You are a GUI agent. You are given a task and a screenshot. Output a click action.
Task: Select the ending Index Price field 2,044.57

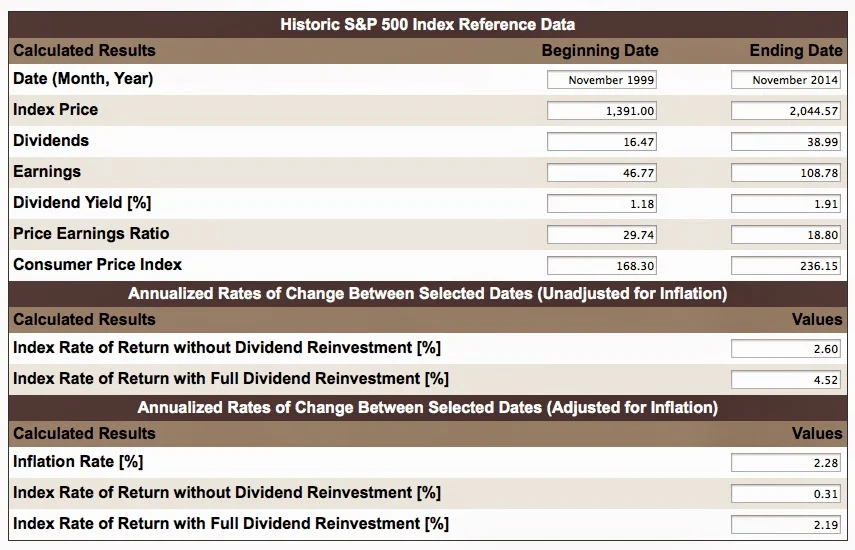tap(786, 111)
